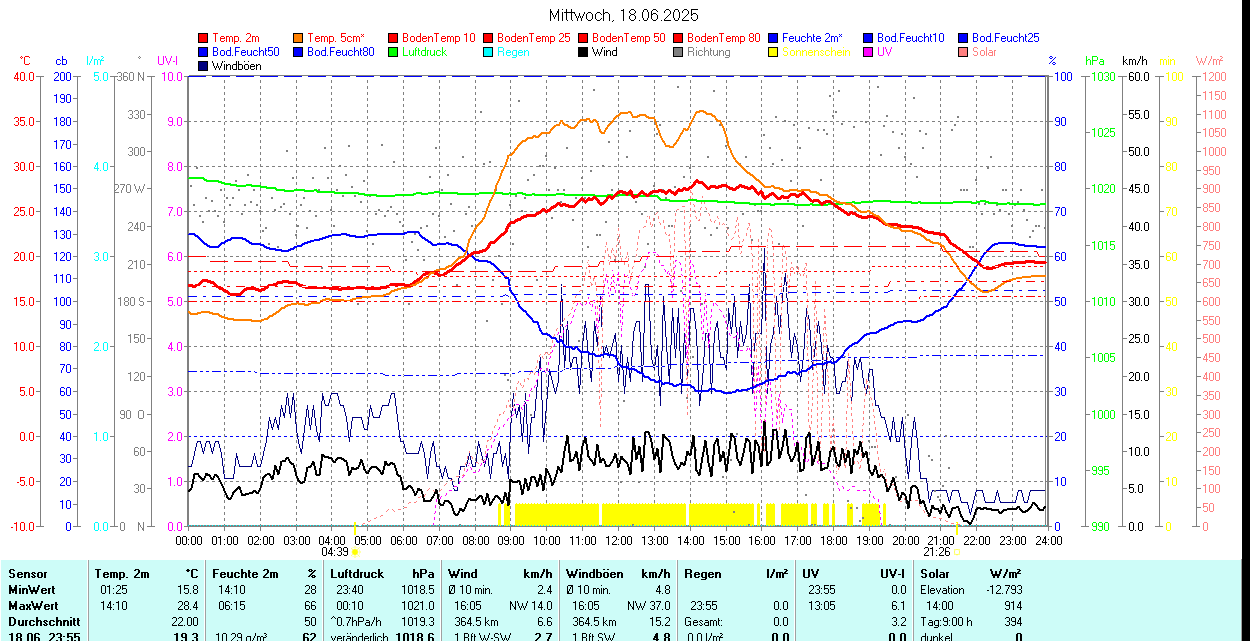This screenshot has width=1250, height=641.
Task: Toggle the Bod.Feucht80 legend label
Action: 340,52
